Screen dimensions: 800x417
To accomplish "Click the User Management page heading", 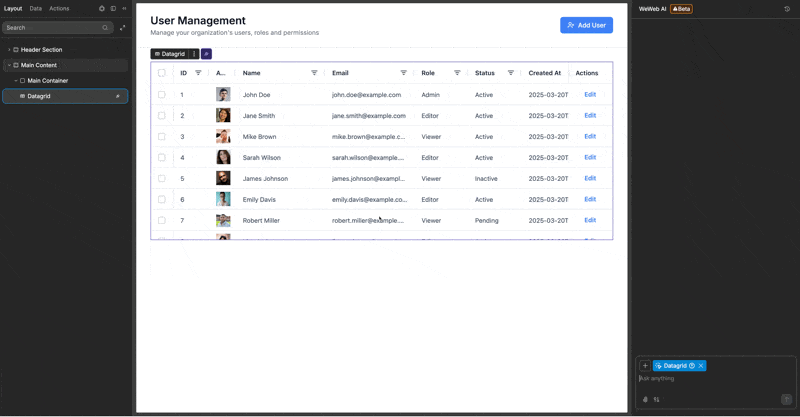I will 198,20.
